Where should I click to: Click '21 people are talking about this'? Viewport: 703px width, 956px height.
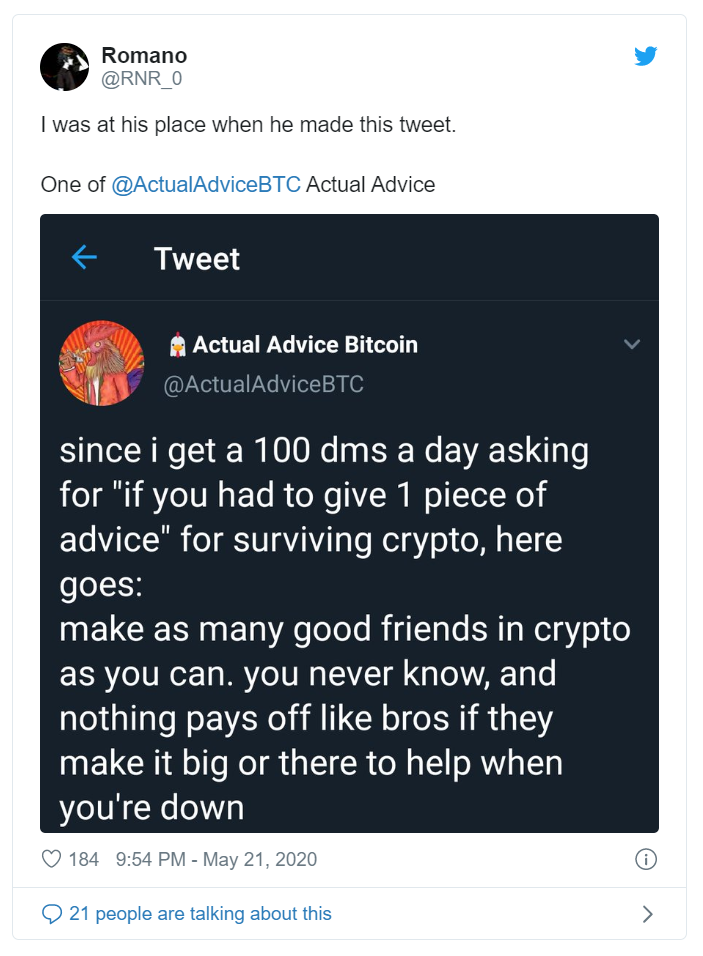(200, 914)
